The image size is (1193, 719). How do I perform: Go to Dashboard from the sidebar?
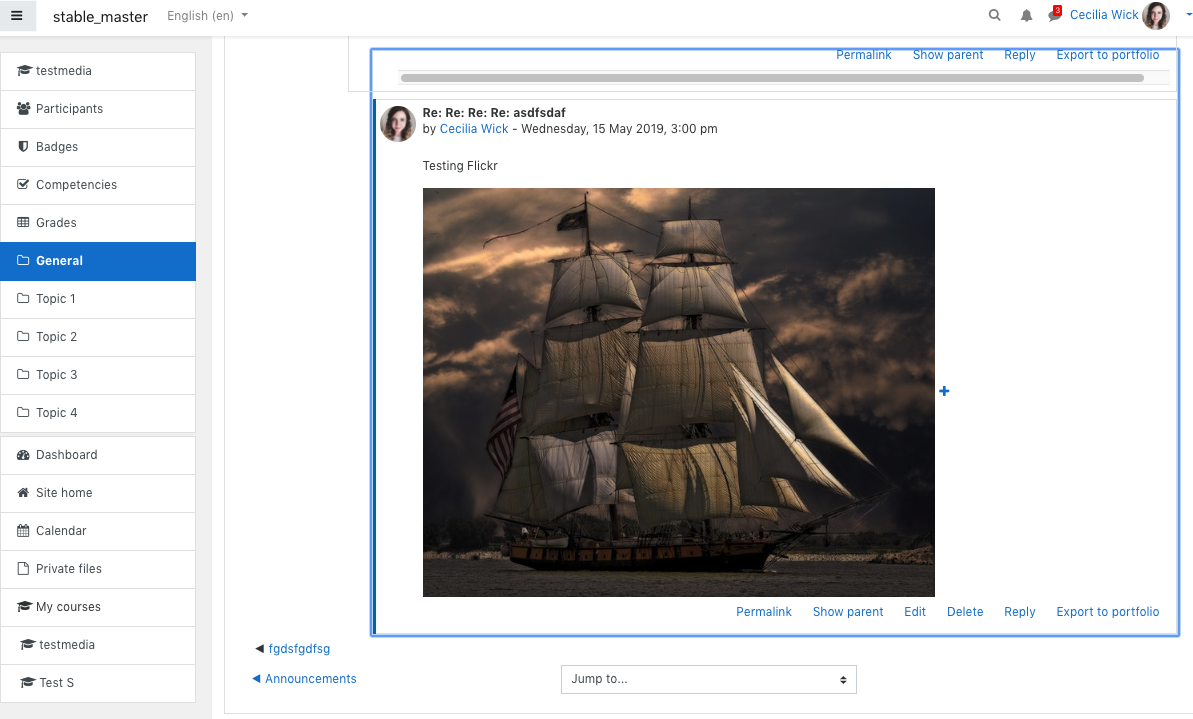[98, 455]
